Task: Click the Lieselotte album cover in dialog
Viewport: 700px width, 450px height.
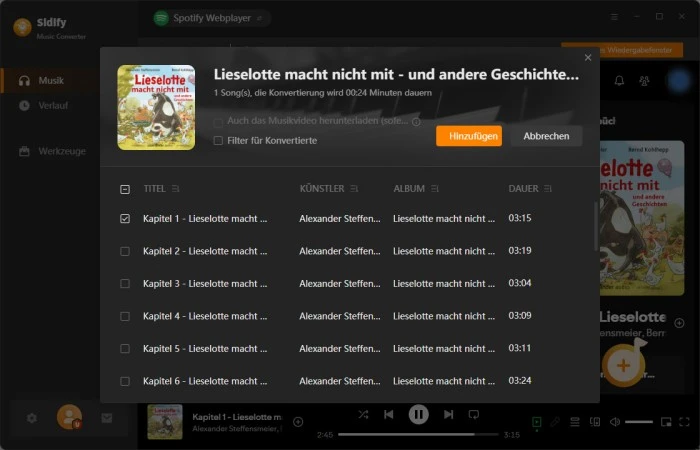Action: tap(156, 107)
